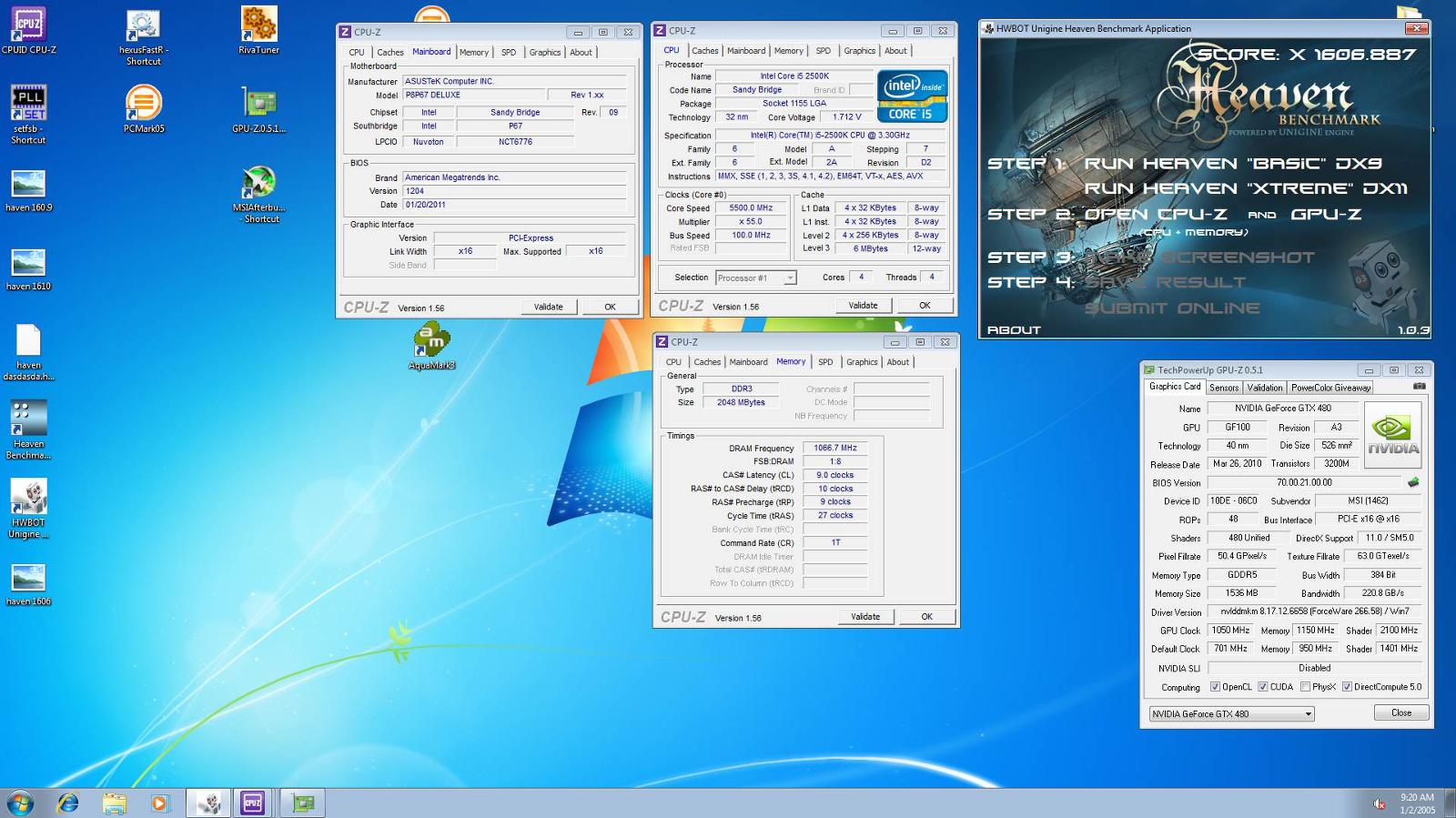Toggle PhysX checkbox in GPU-Z
1456x818 pixels.
pos(1306,687)
